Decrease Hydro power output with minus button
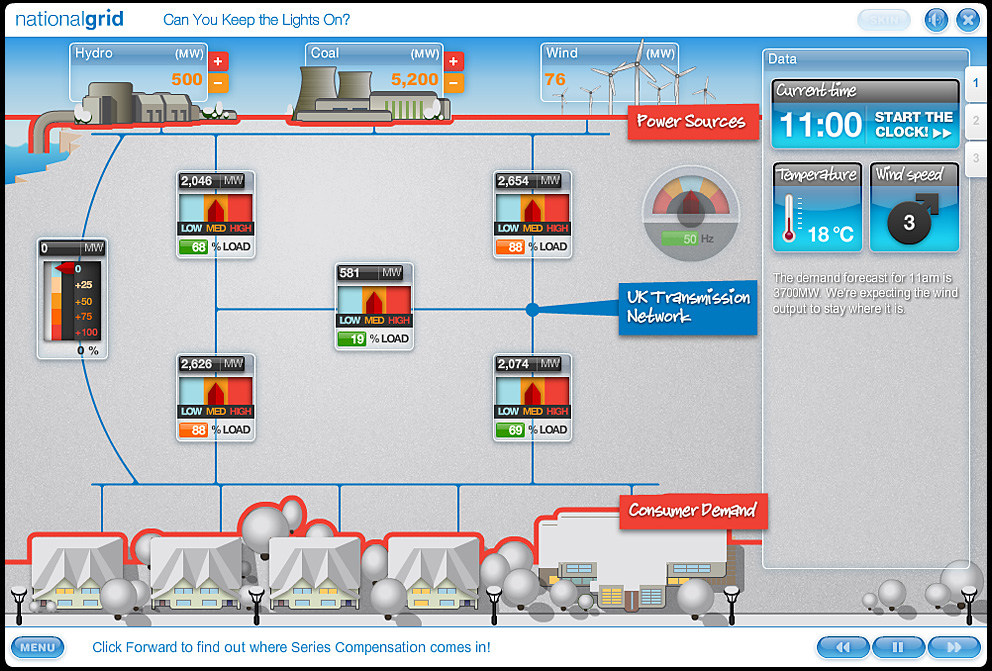This screenshot has width=992, height=671. [x=219, y=82]
